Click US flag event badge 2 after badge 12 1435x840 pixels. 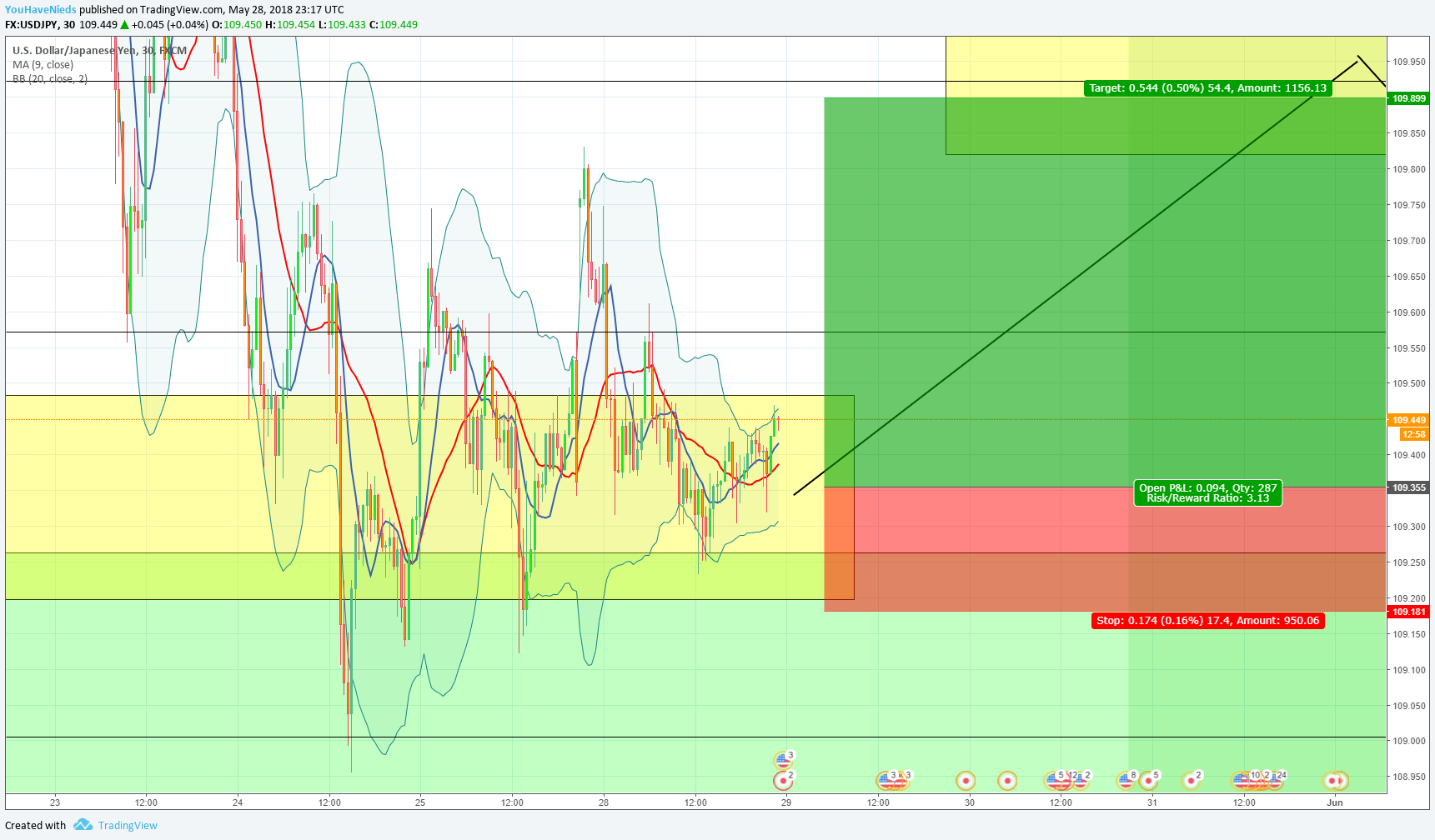[1081, 780]
